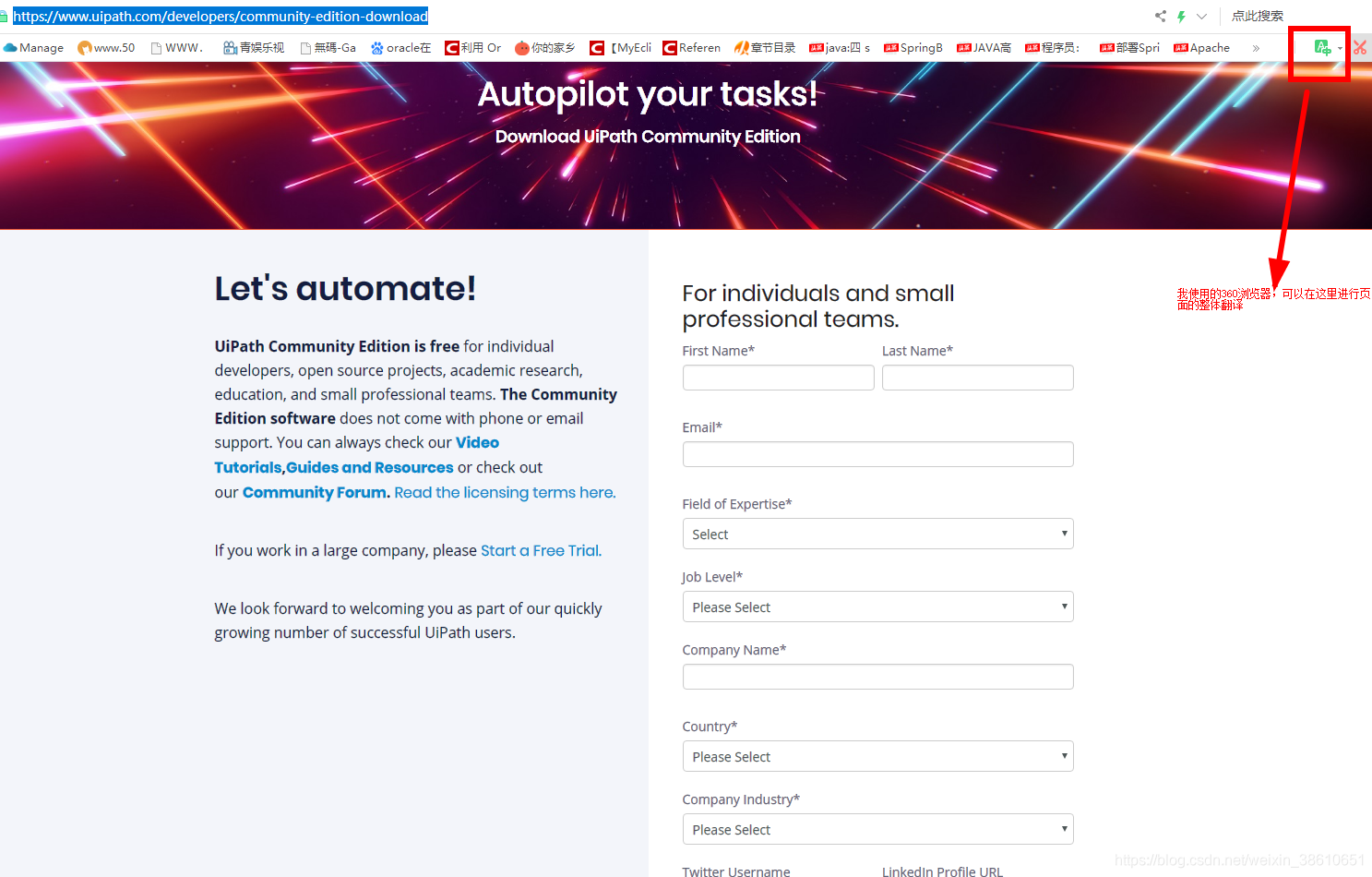The image size is (1372, 877).
Task: Open the 利用 Or bookmark
Action: (x=473, y=47)
